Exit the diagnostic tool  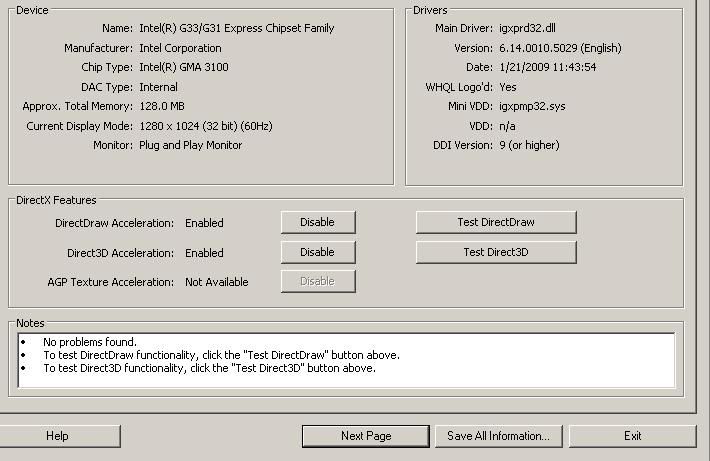pyautogui.click(x=632, y=436)
